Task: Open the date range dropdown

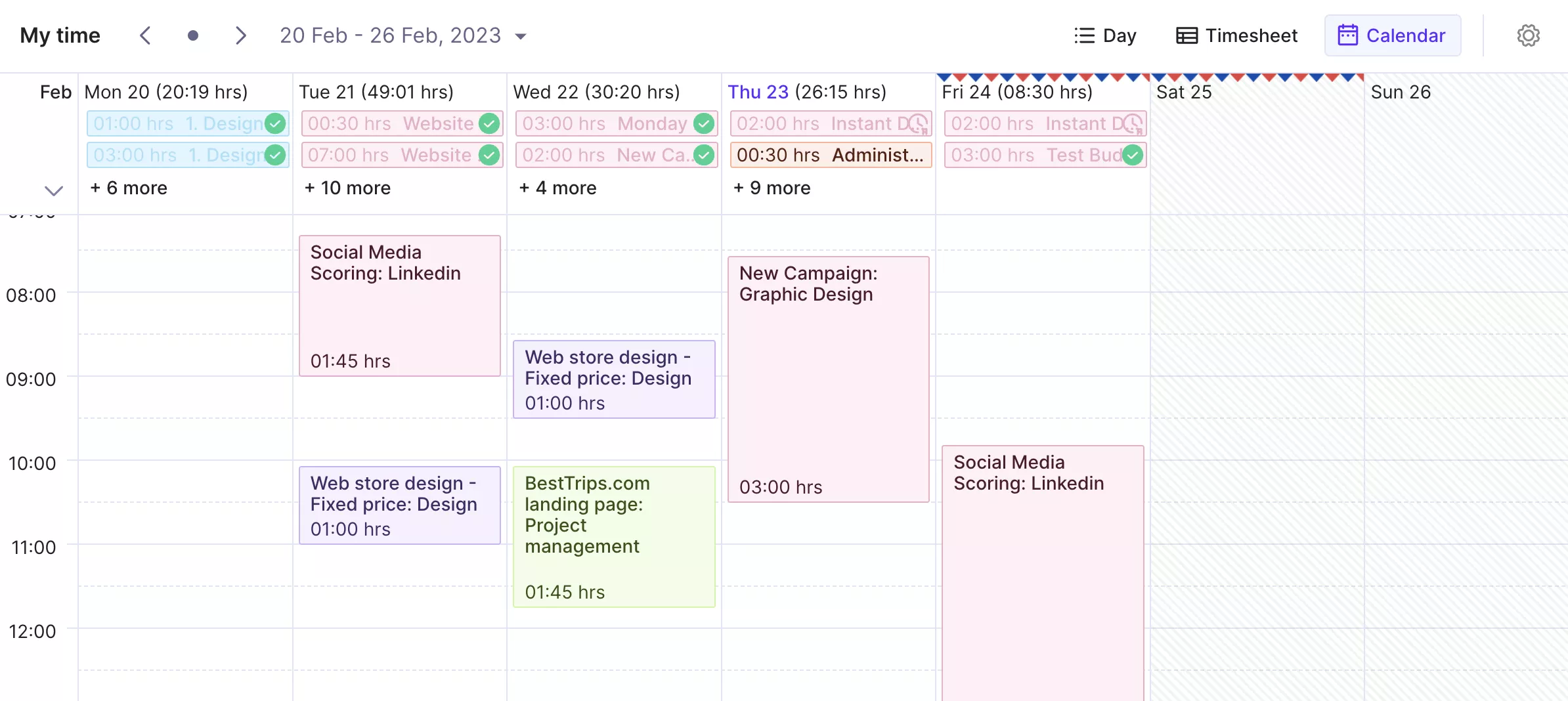Action: pyautogui.click(x=521, y=36)
